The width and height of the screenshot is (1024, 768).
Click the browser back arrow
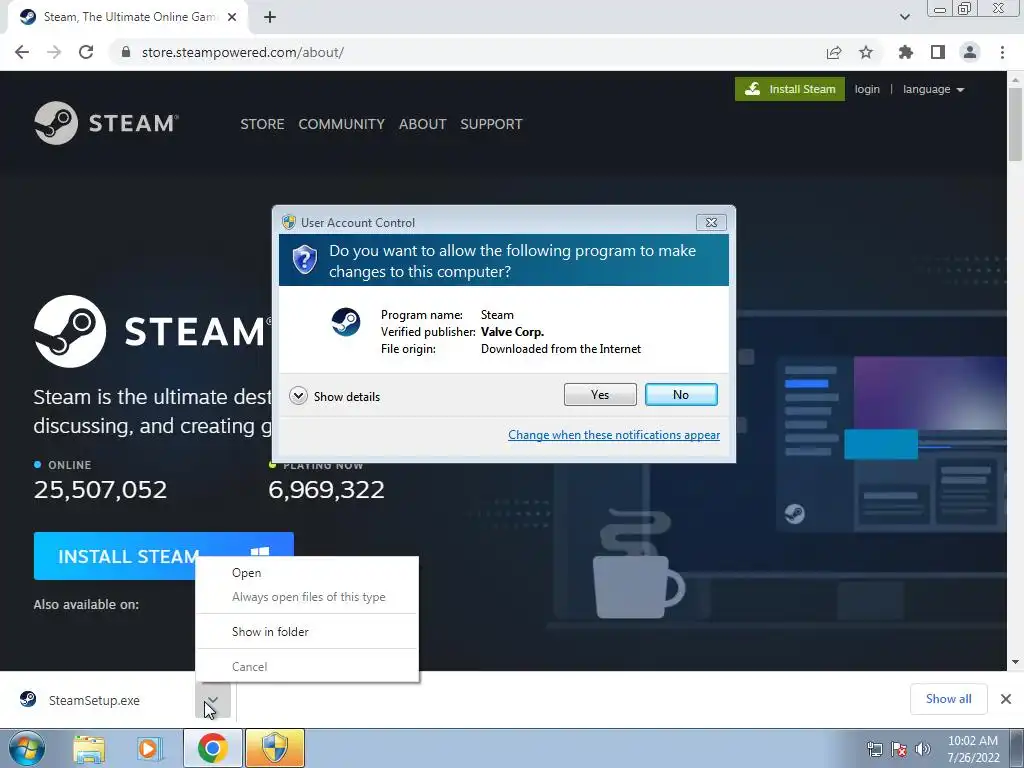[x=22, y=52]
